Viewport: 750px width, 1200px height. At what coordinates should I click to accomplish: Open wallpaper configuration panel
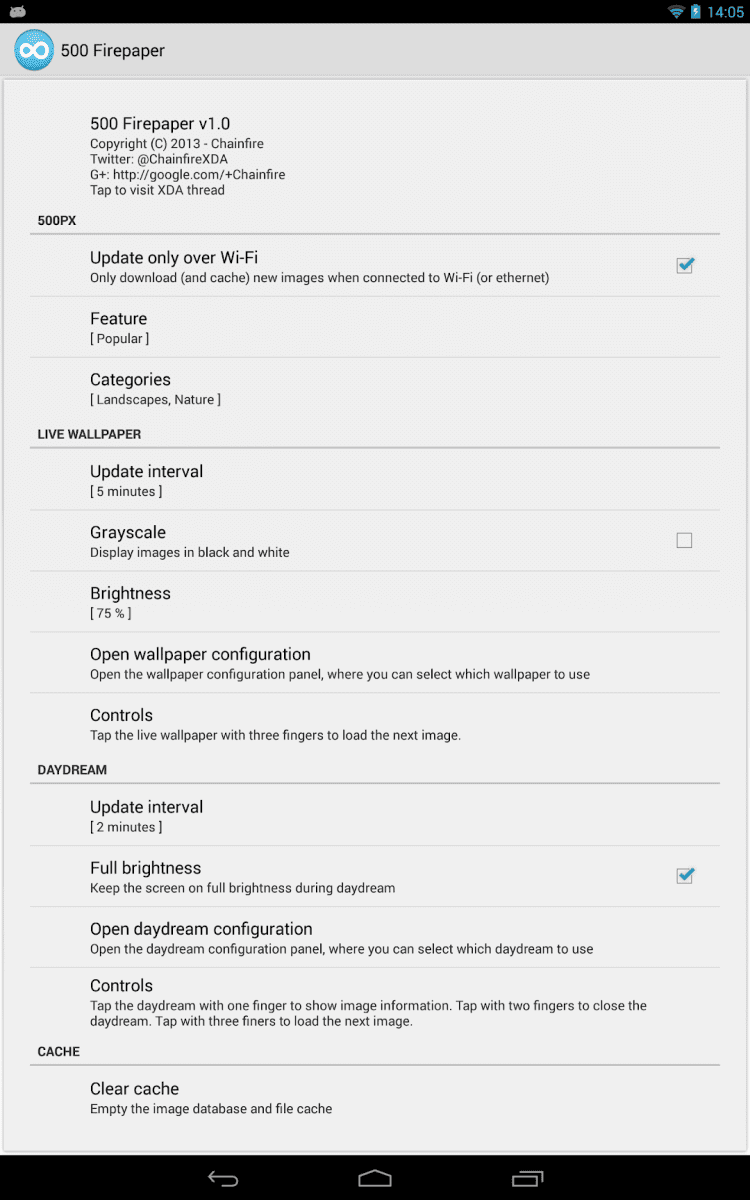375,663
